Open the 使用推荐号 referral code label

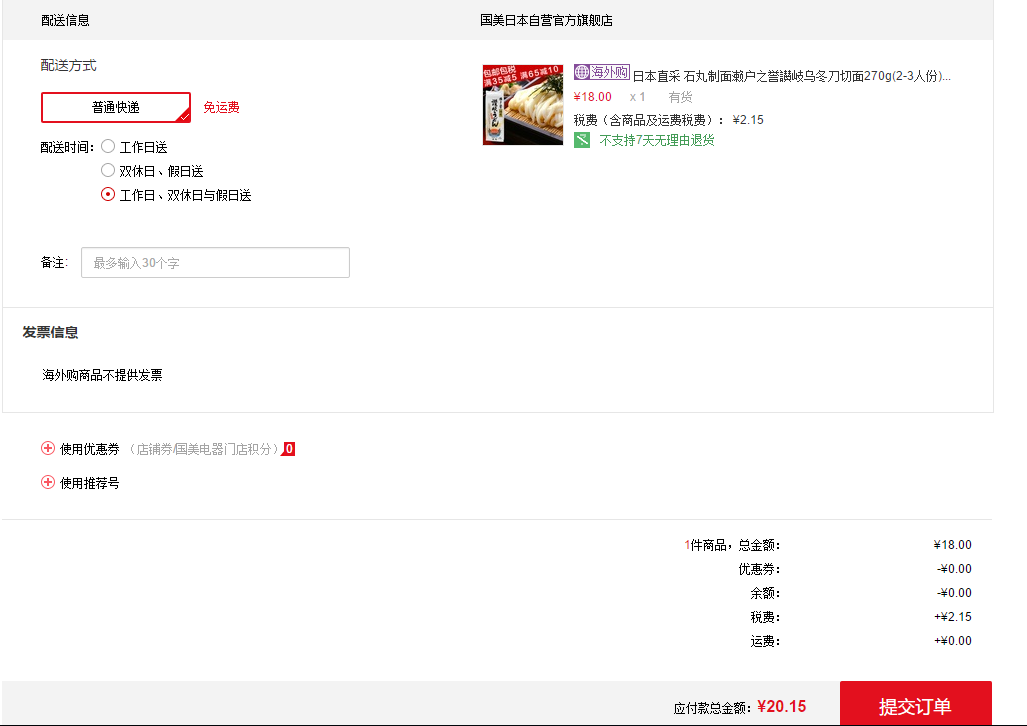[x=90, y=483]
